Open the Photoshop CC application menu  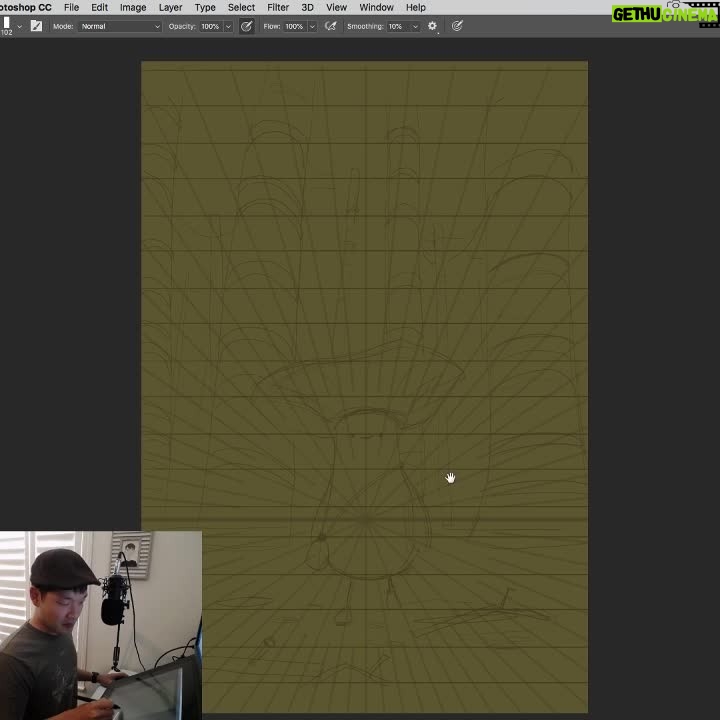coord(25,7)
